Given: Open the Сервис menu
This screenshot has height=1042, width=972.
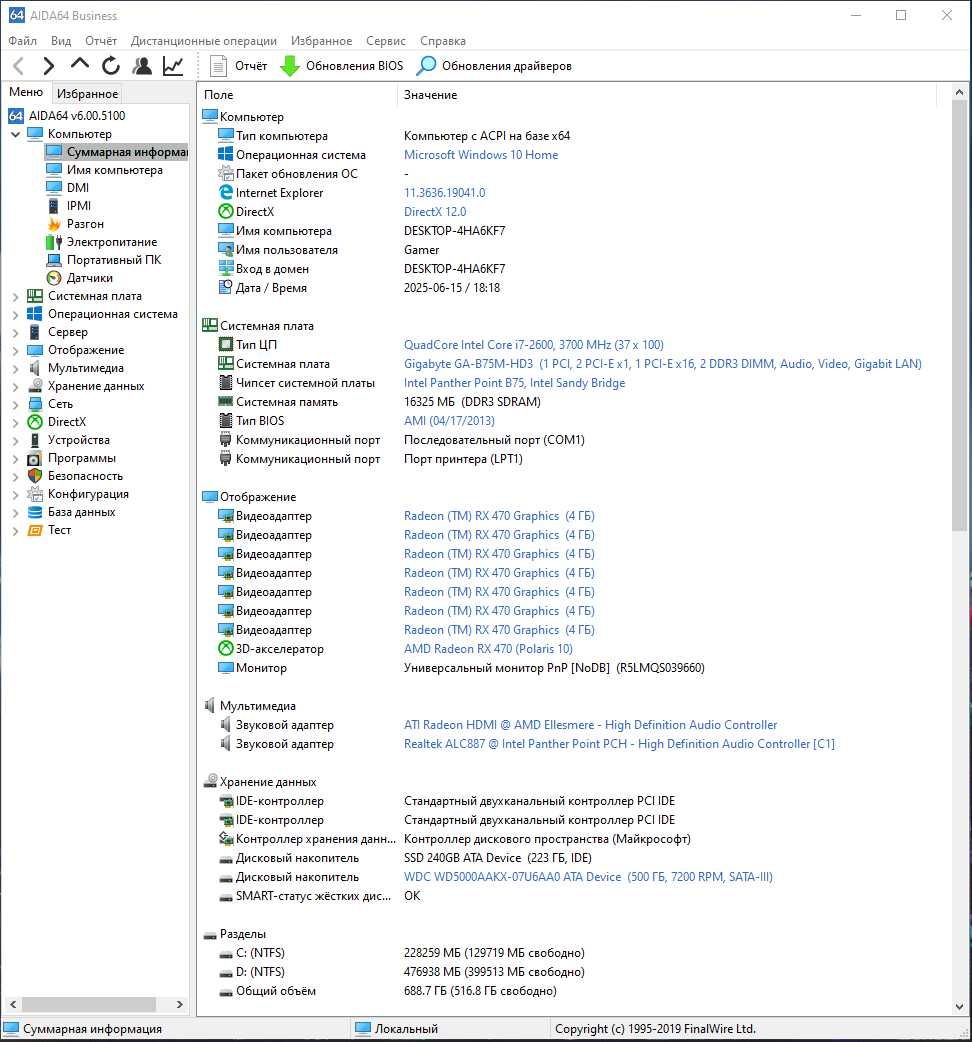Looking at the screenshot, I should pos(386,41).
